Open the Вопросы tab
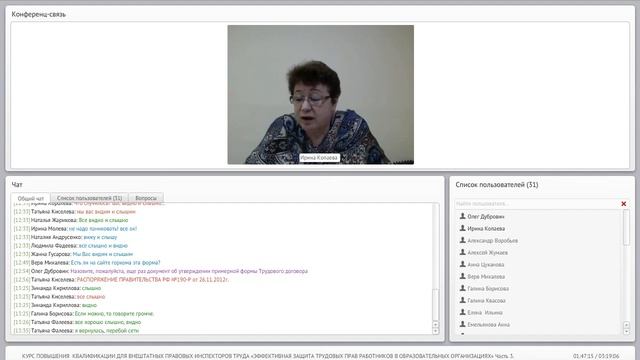Image resolution: width=640 pixels, height=360 pixels. 146,198
